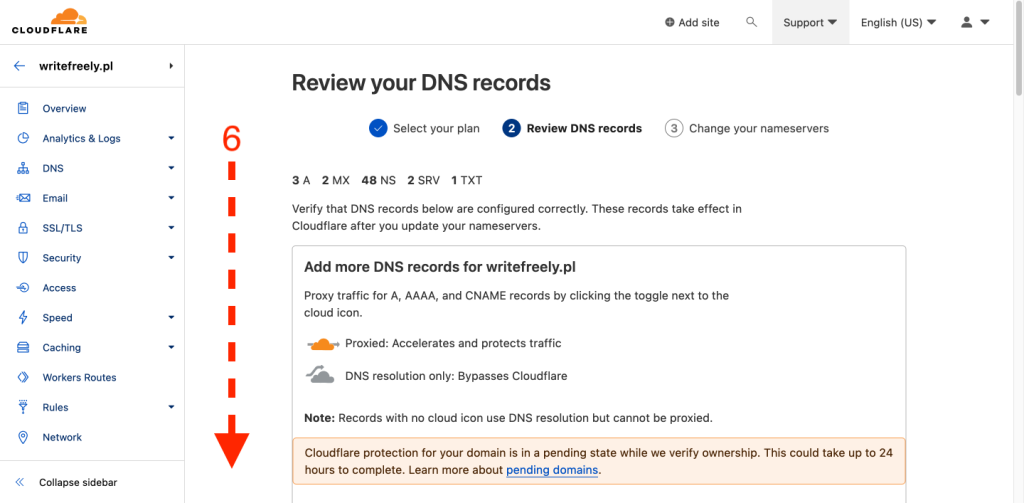Click the Speed lightning icon
1024x503 pixels.
point(22,318)
